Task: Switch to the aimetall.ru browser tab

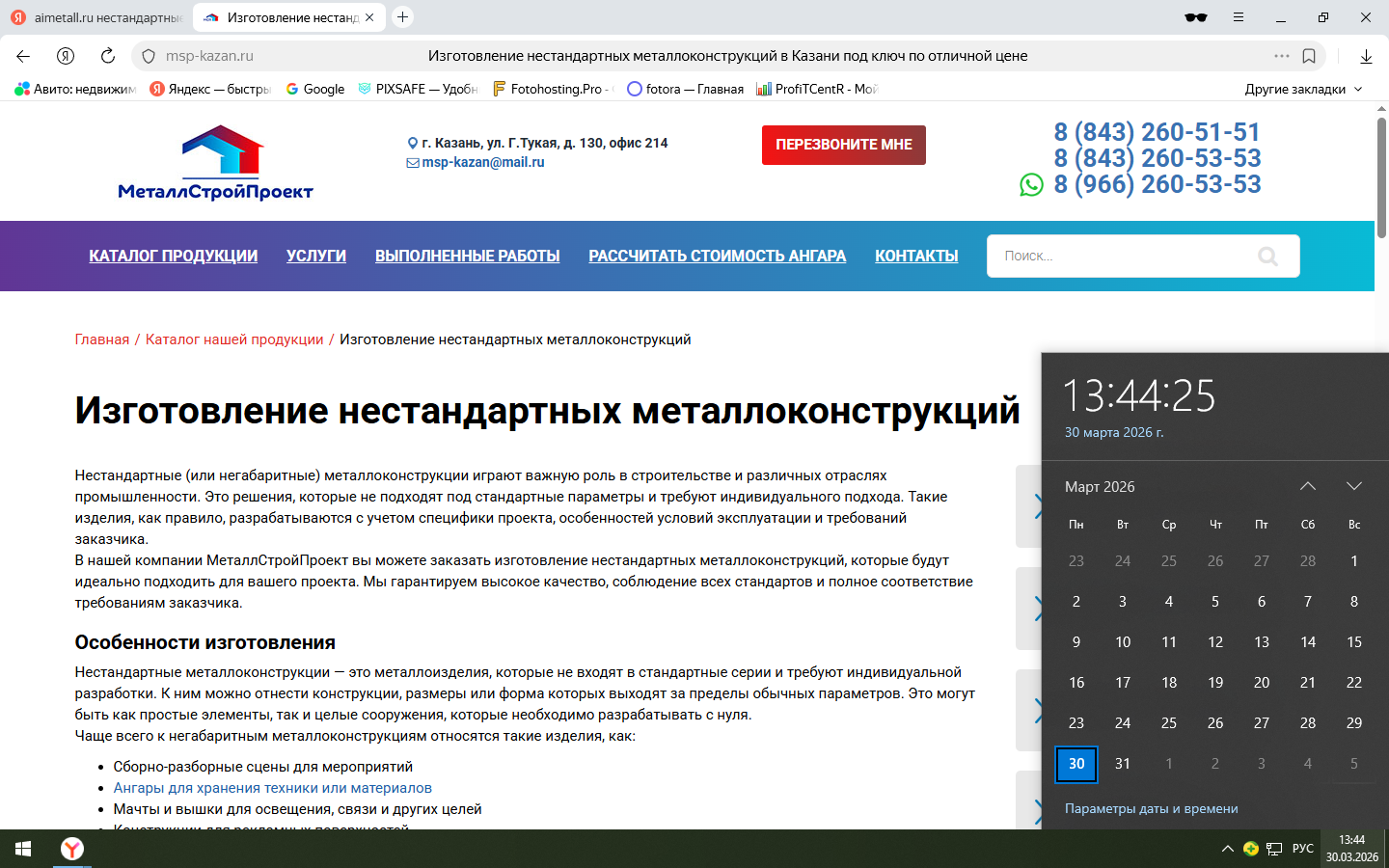Action: (96, 17)
